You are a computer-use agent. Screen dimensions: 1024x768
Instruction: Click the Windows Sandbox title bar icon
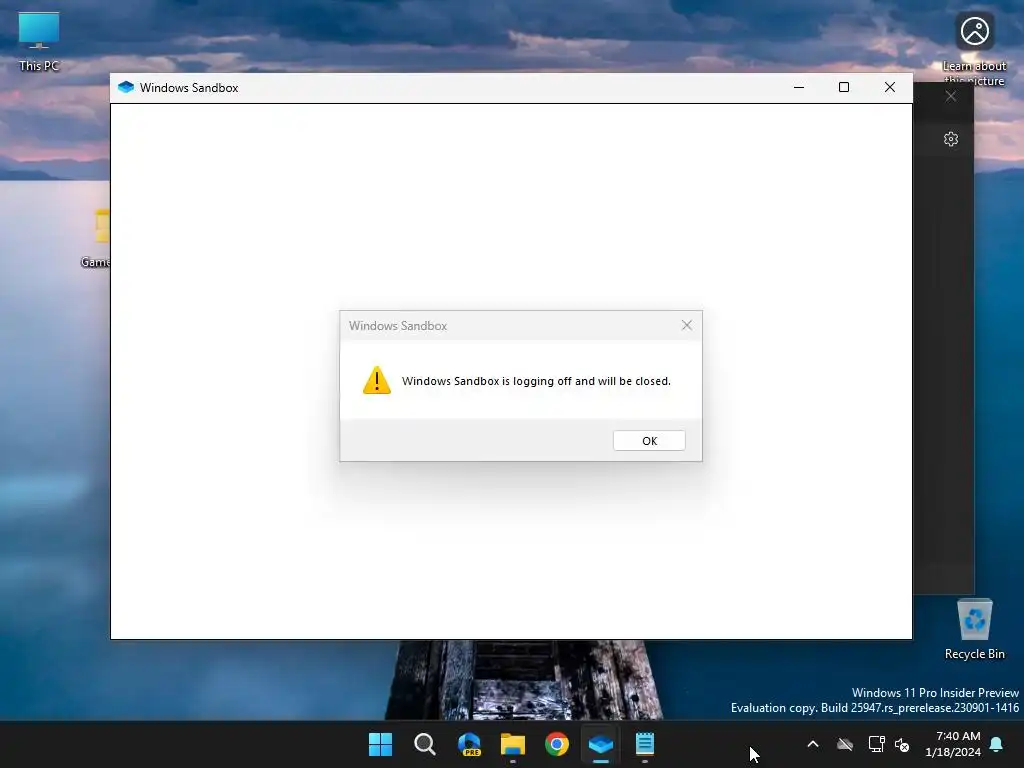[126, 88]
